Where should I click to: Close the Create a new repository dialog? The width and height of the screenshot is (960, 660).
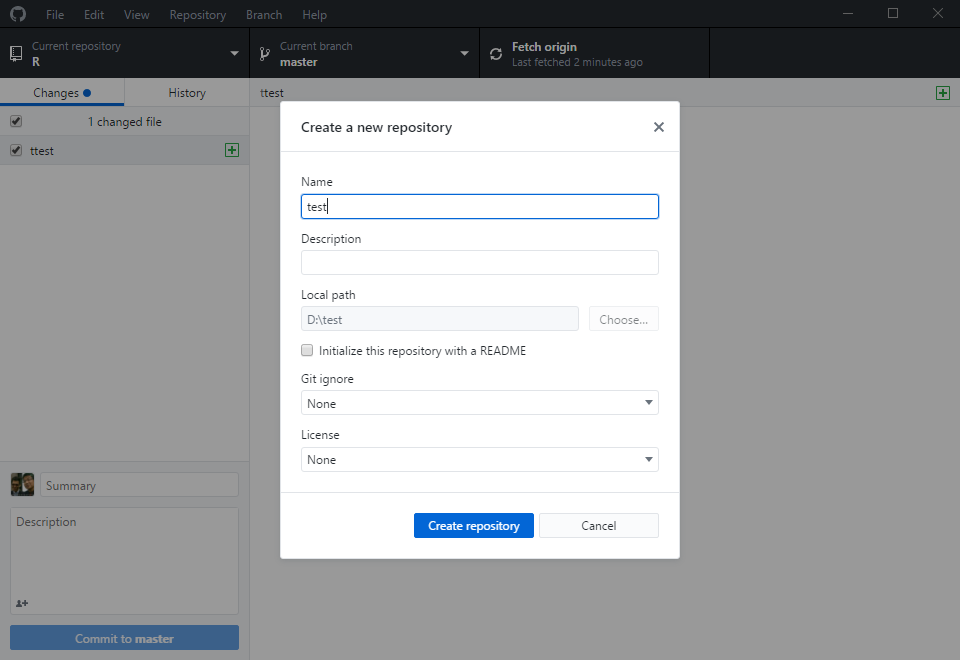pos(658,127)
